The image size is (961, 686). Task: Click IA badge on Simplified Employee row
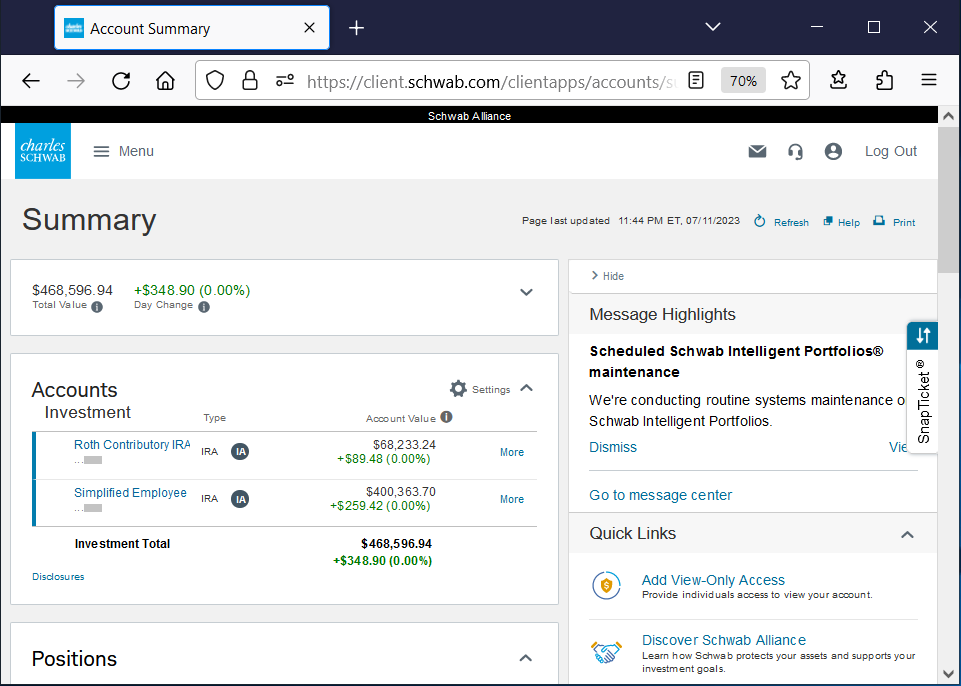(x=240, y=499)
